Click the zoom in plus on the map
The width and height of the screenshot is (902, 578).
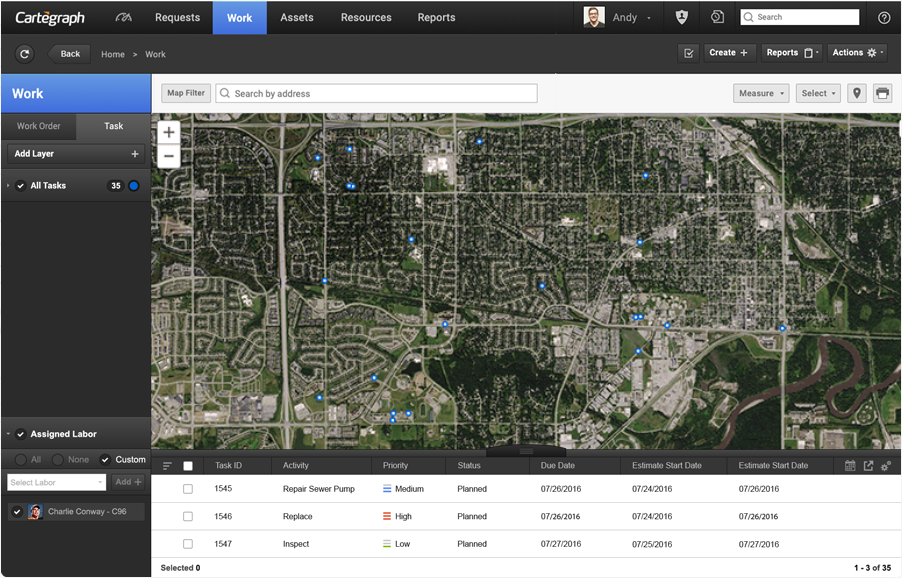click(168, 131)
